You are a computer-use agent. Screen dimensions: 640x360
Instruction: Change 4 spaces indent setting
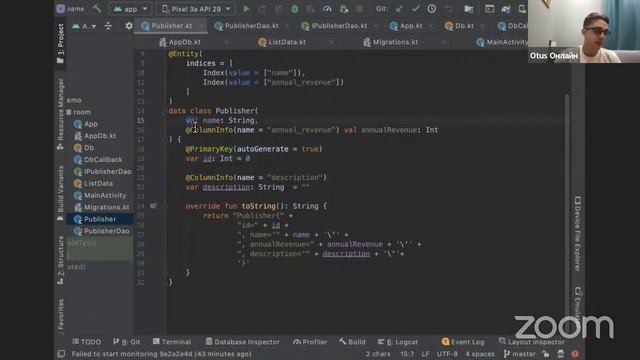pyautogui.click(x=480, y=354)
